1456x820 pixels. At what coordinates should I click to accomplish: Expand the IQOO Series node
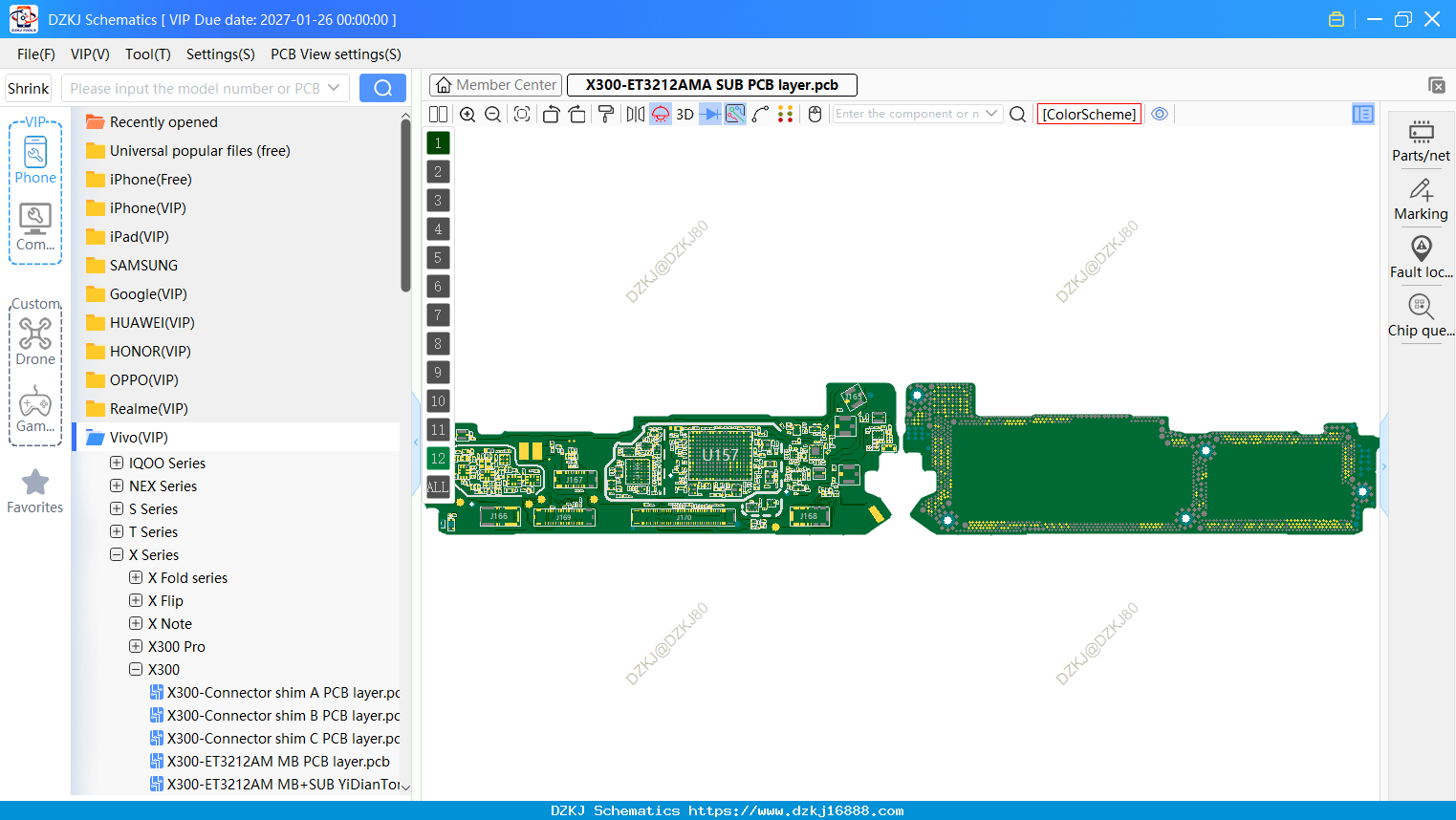pos(117,463)
